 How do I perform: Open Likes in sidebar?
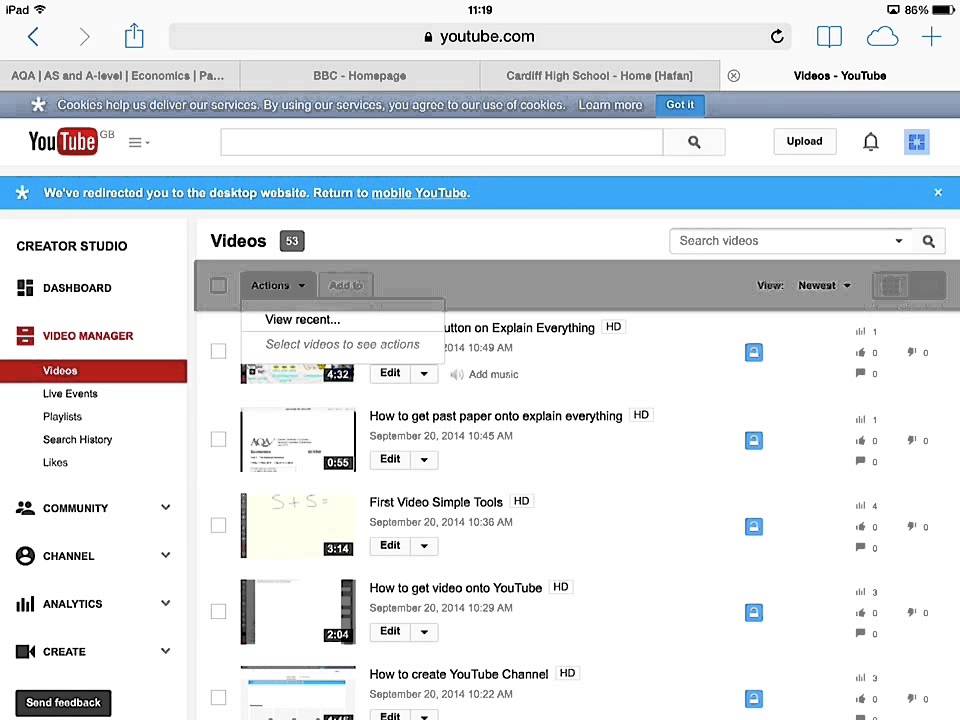pos(55,462)
